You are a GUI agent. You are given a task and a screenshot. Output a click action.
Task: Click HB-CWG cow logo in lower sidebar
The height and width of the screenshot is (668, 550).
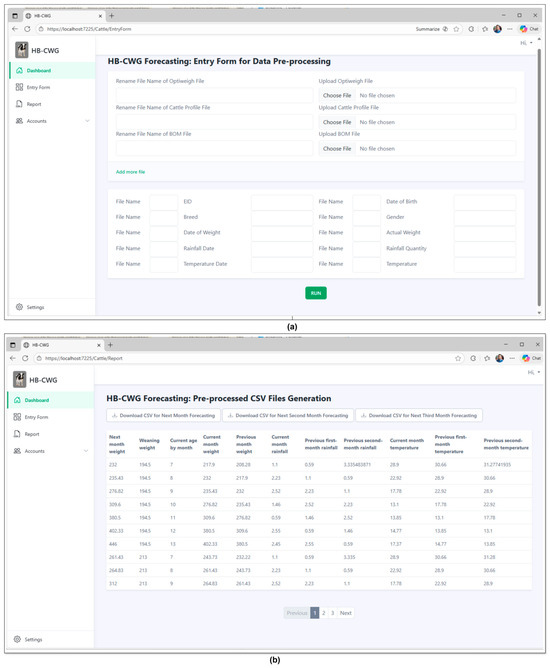tap(20, 379)
